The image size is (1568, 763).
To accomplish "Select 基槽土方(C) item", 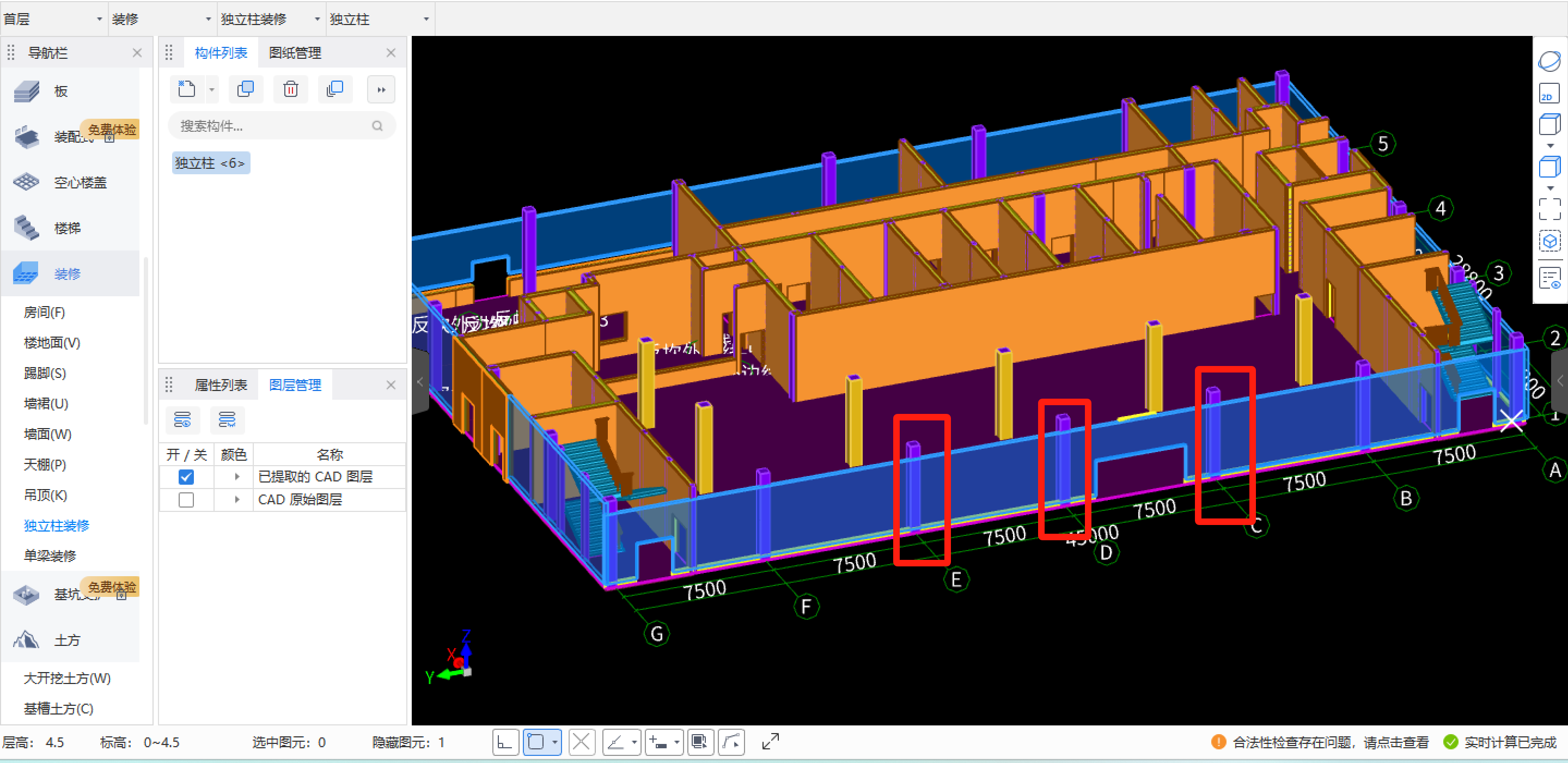I will 58,708.
